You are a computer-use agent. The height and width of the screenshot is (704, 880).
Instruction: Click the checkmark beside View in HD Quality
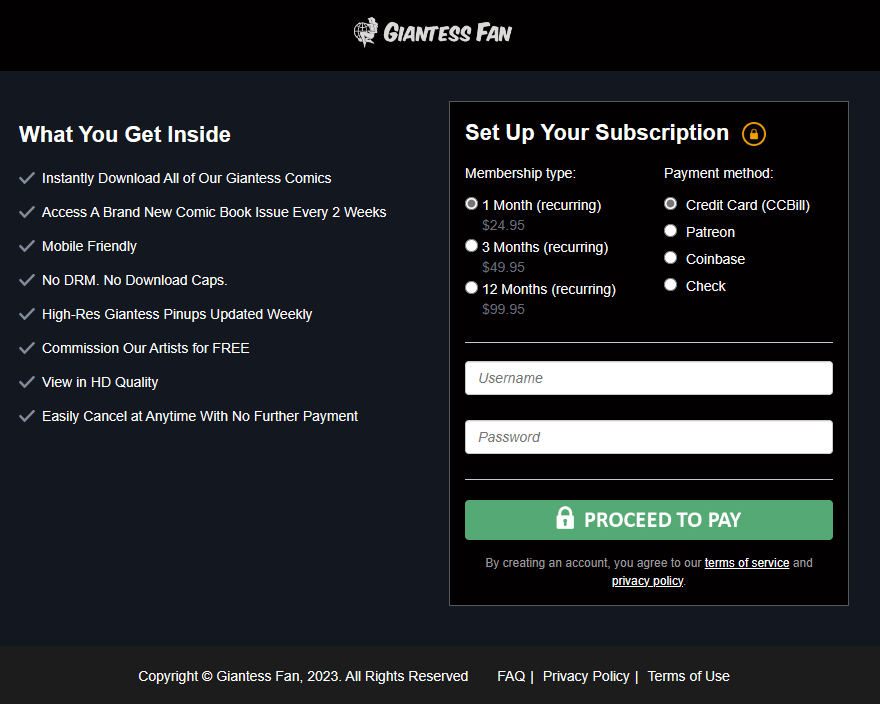27,382
